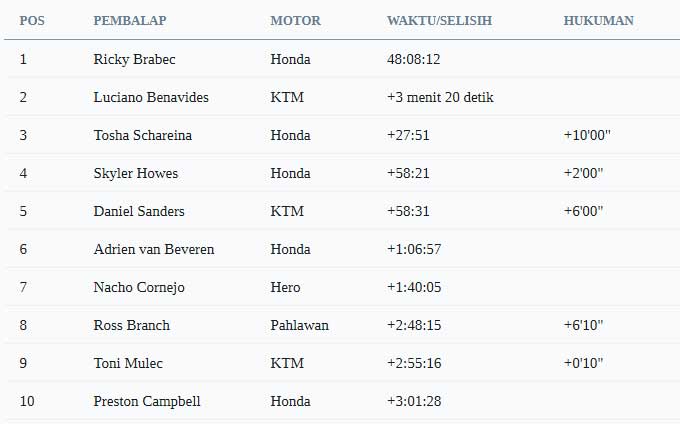This screenshot has width=680, height=424.
Task: Click Toni Mulec's name
Action: click(x=128, y=363)
